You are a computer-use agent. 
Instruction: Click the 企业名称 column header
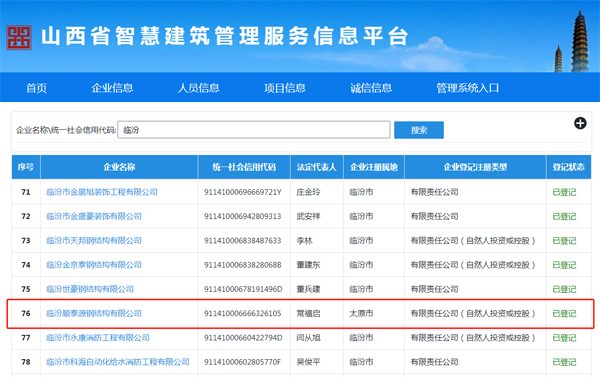pos(119,167)
